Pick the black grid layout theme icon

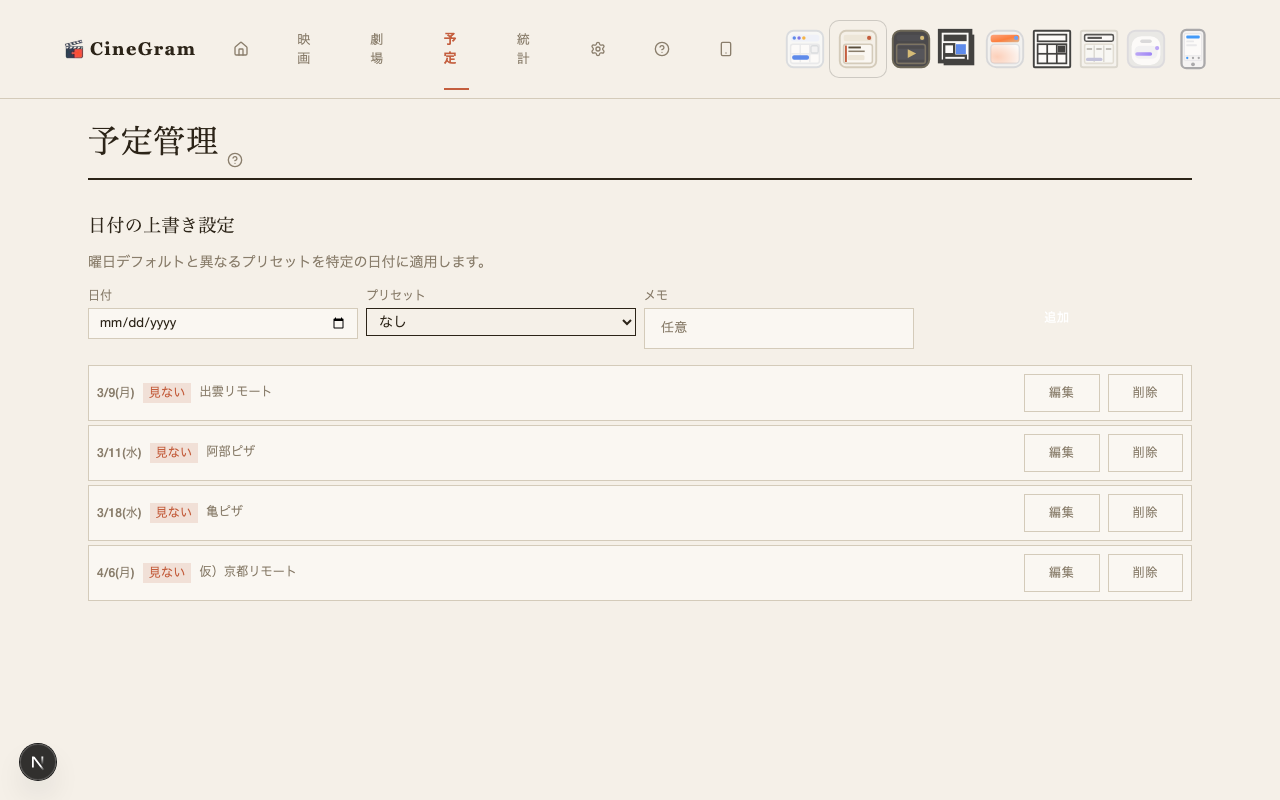[1052, 49]
